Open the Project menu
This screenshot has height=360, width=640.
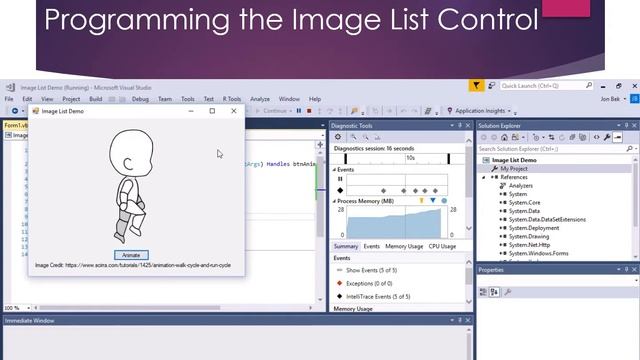pos(71,99)
